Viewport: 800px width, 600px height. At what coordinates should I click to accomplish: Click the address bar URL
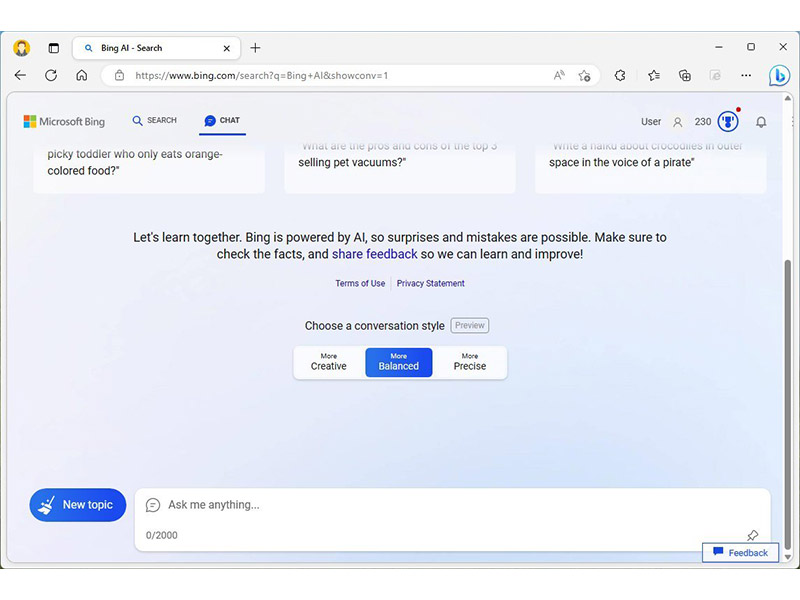261,76
